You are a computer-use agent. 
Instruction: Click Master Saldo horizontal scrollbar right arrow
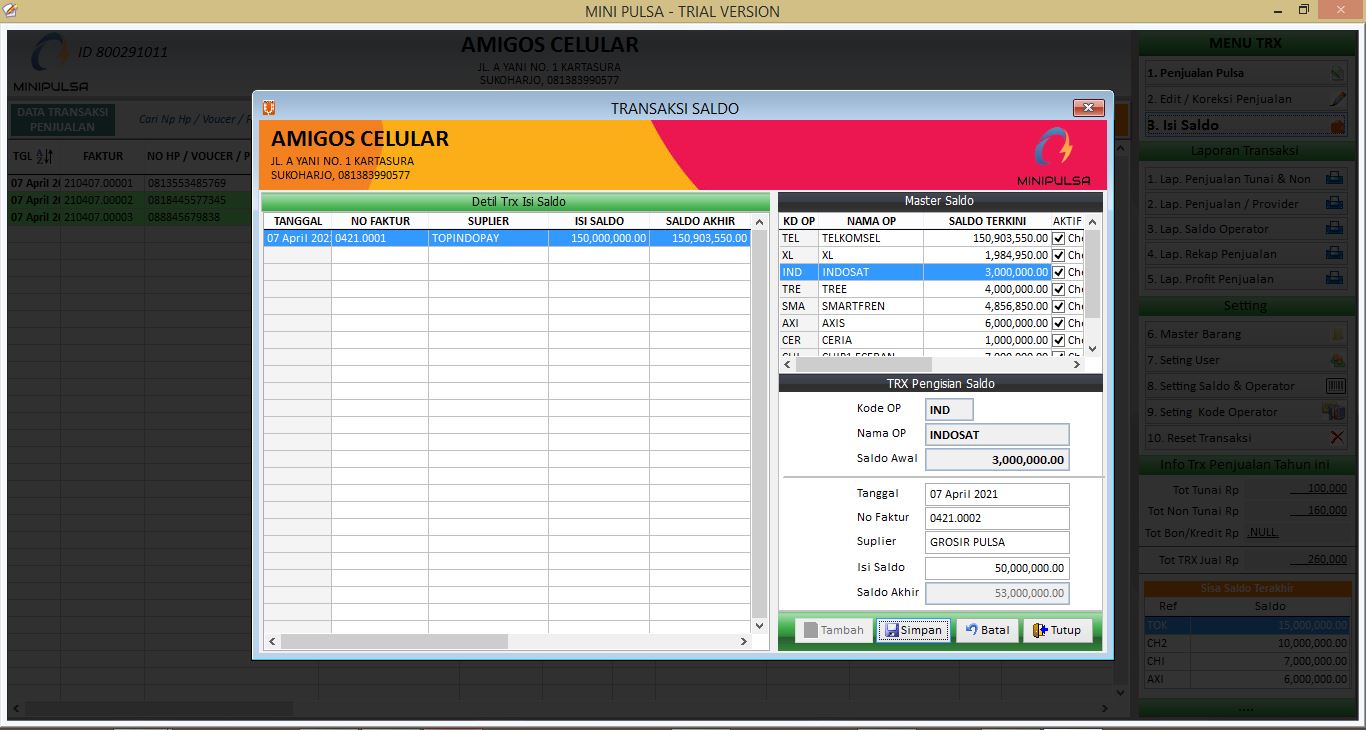click(x=1076, y=365)
